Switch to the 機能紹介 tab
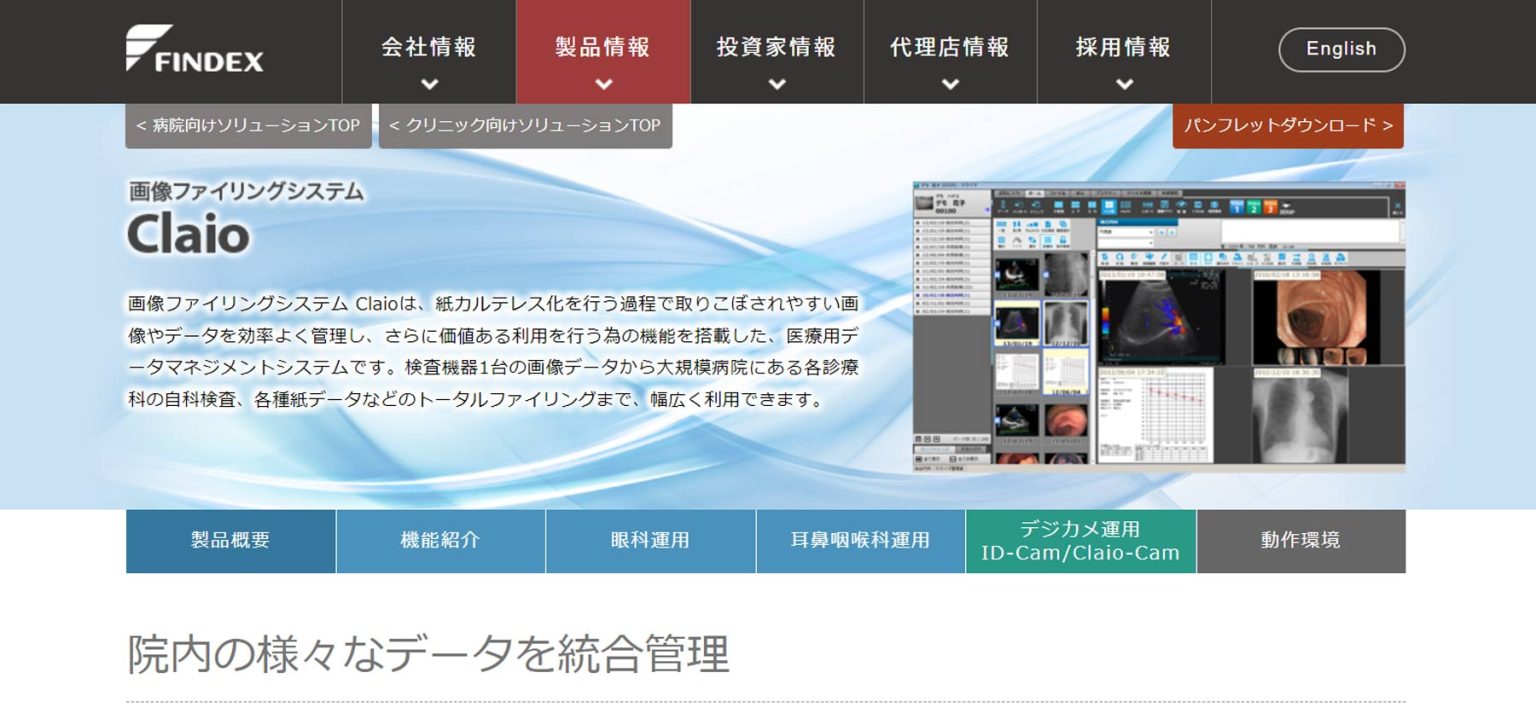This screenshot has height=719, width=1536. pyautogui.click(x=440, y=540)
